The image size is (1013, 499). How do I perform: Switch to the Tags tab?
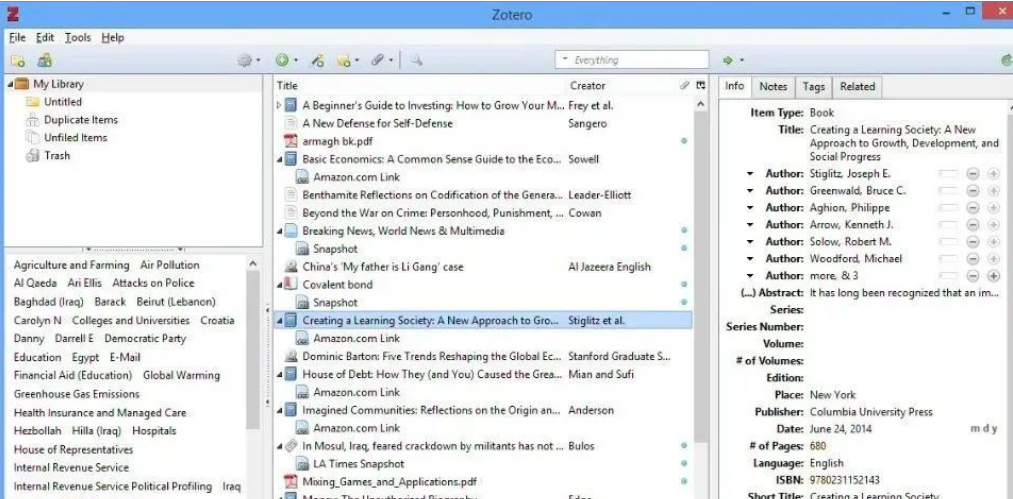[813, 87]
